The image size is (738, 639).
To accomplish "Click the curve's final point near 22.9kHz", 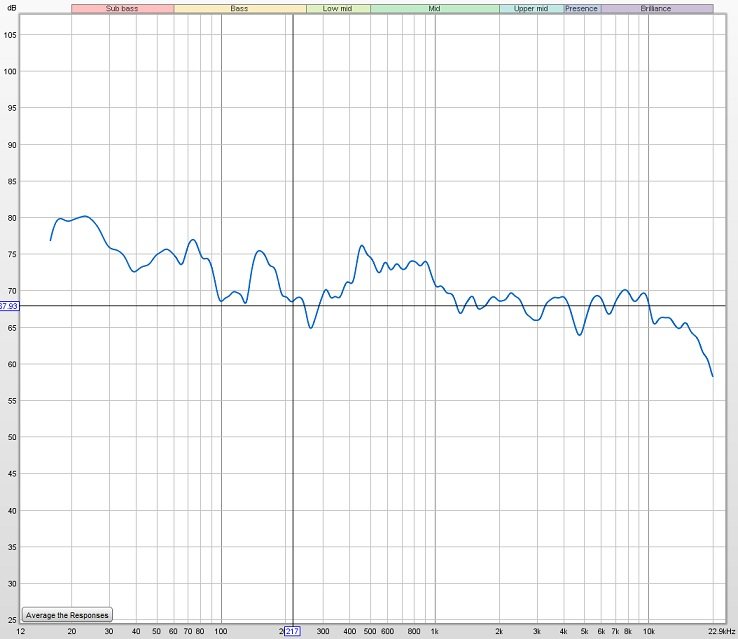I will pyautogui.click(x=712, y=376).
